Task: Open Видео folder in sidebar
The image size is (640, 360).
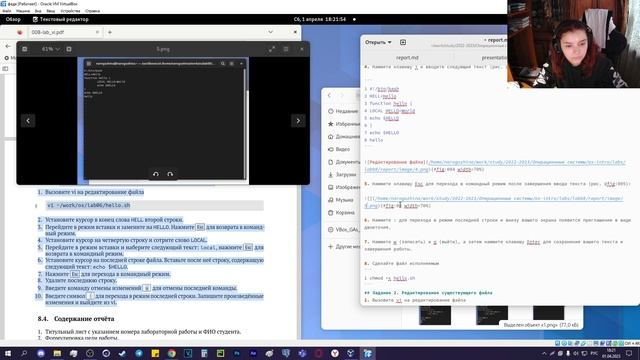Action: 339,149
